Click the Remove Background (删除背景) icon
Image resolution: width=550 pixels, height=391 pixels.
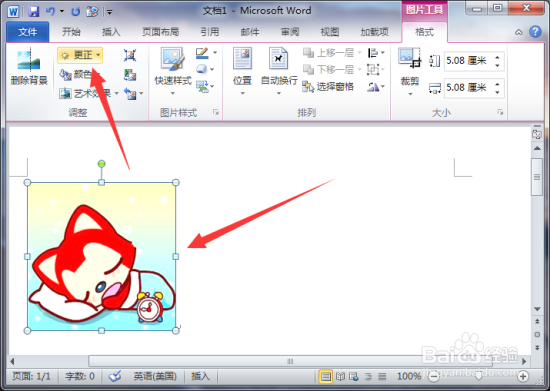(x=29, y=67)
